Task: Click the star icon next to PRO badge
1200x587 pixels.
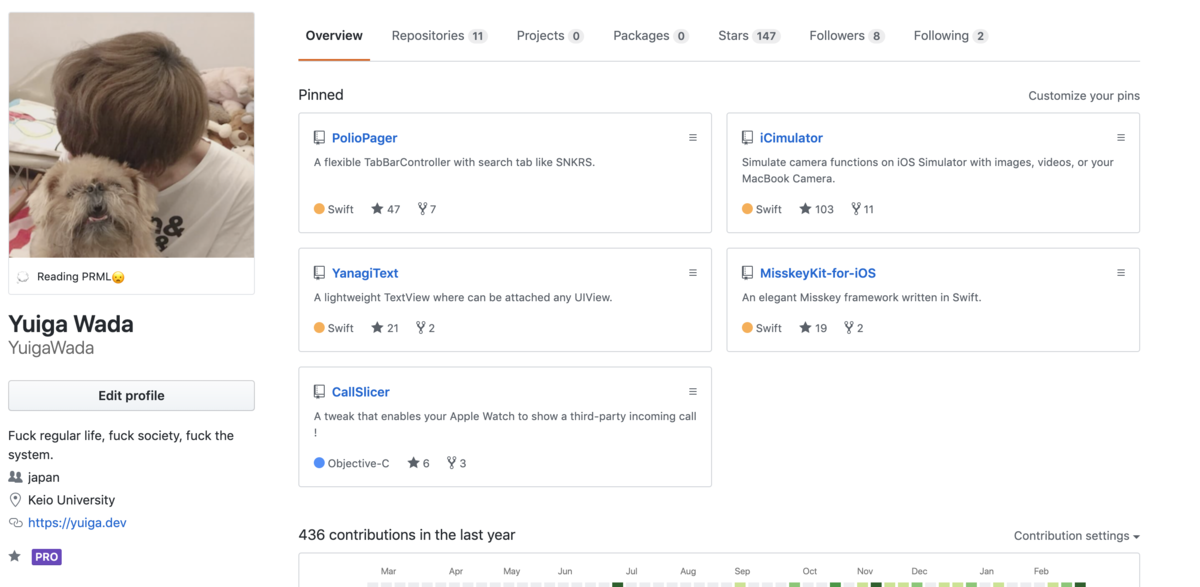Action: pos(15,556)
